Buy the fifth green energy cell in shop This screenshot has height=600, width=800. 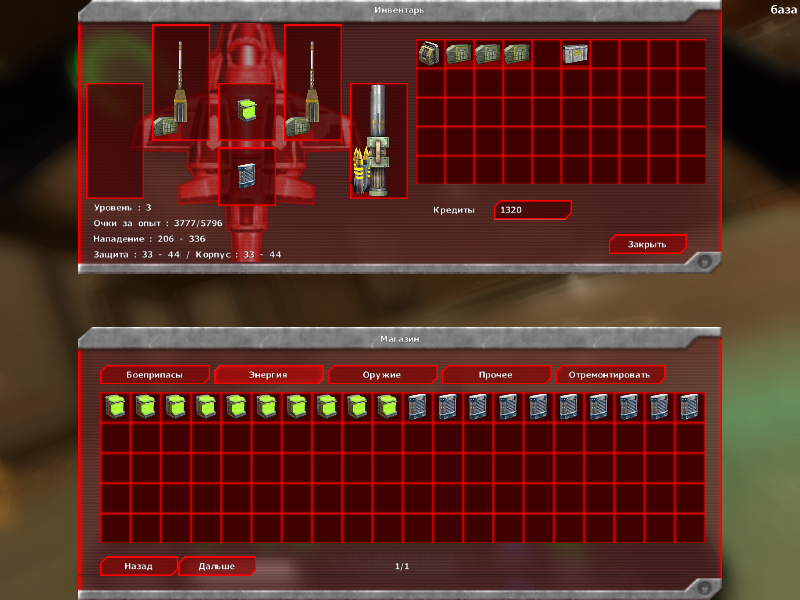[236, 407]
